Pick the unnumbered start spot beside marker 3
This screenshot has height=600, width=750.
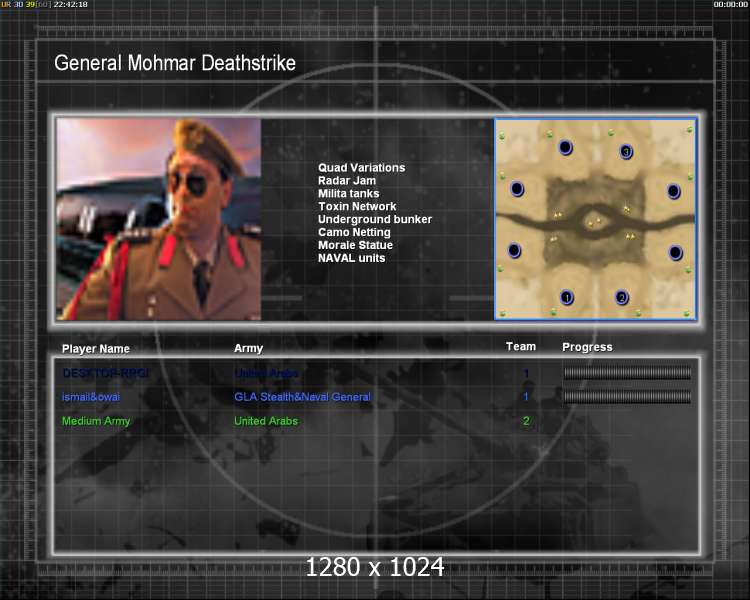565,147
